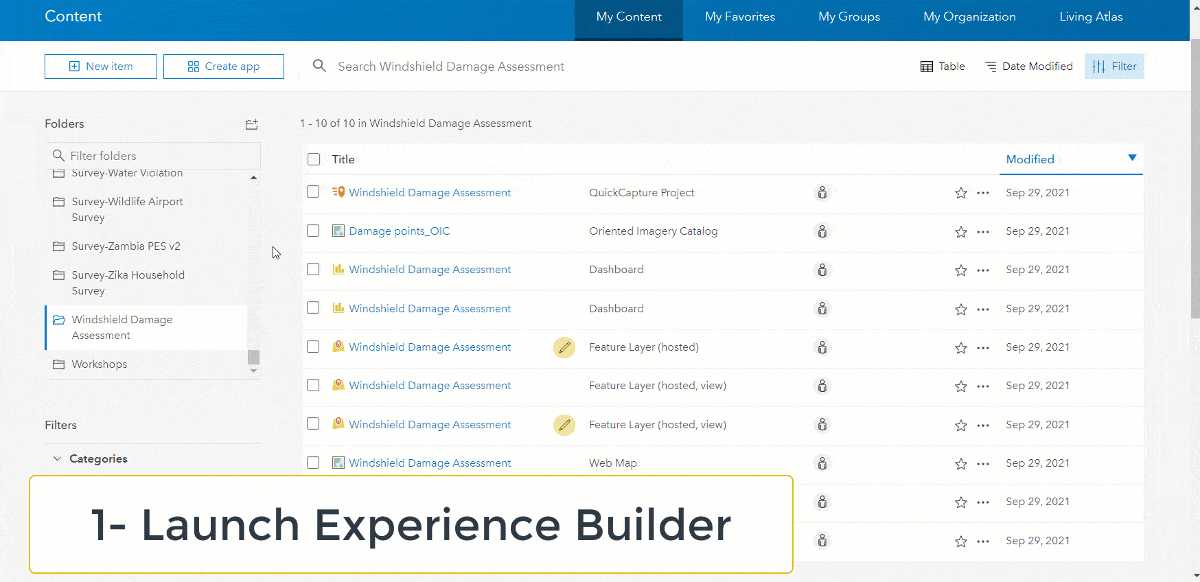The width and height of the screenshot is (1200, 582).
Task: Tick checkbox for Web Map item
Action: pyautogui.click(x=314, y=463)
